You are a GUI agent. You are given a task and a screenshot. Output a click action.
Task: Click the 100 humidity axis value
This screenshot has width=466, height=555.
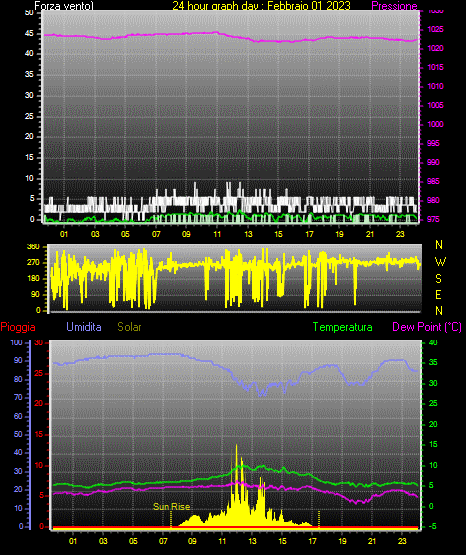(16, 342)
